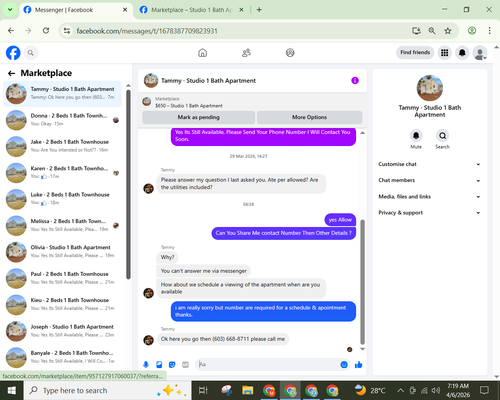
Task: Open Jake - 2 Beds 1 Bath Townhouse chat
Action: (x=62, y=146)
